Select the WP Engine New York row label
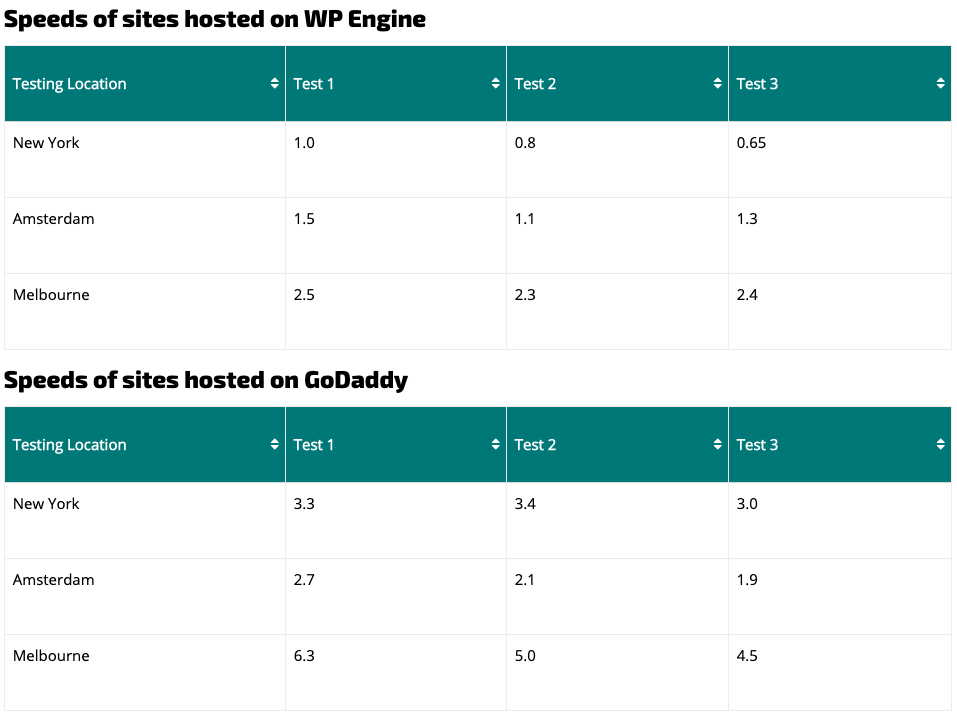 [x=46, y=143]
